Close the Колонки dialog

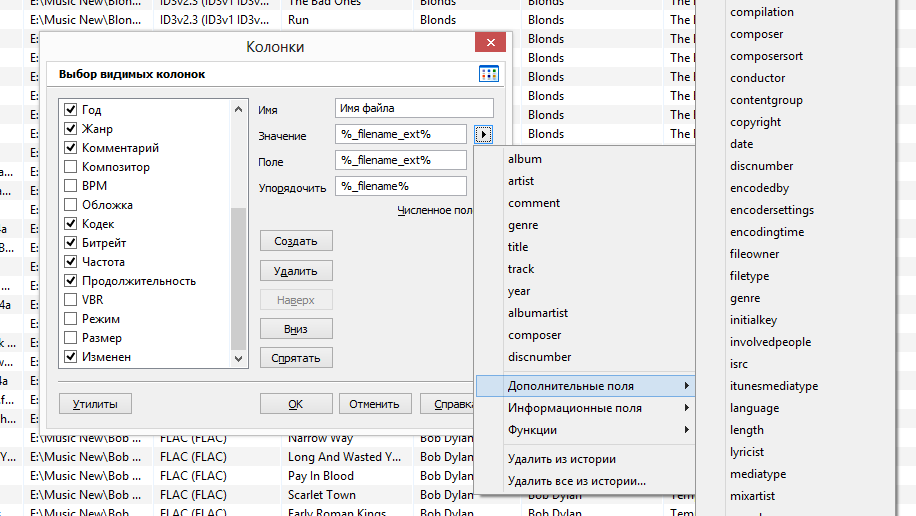(489, 44)
